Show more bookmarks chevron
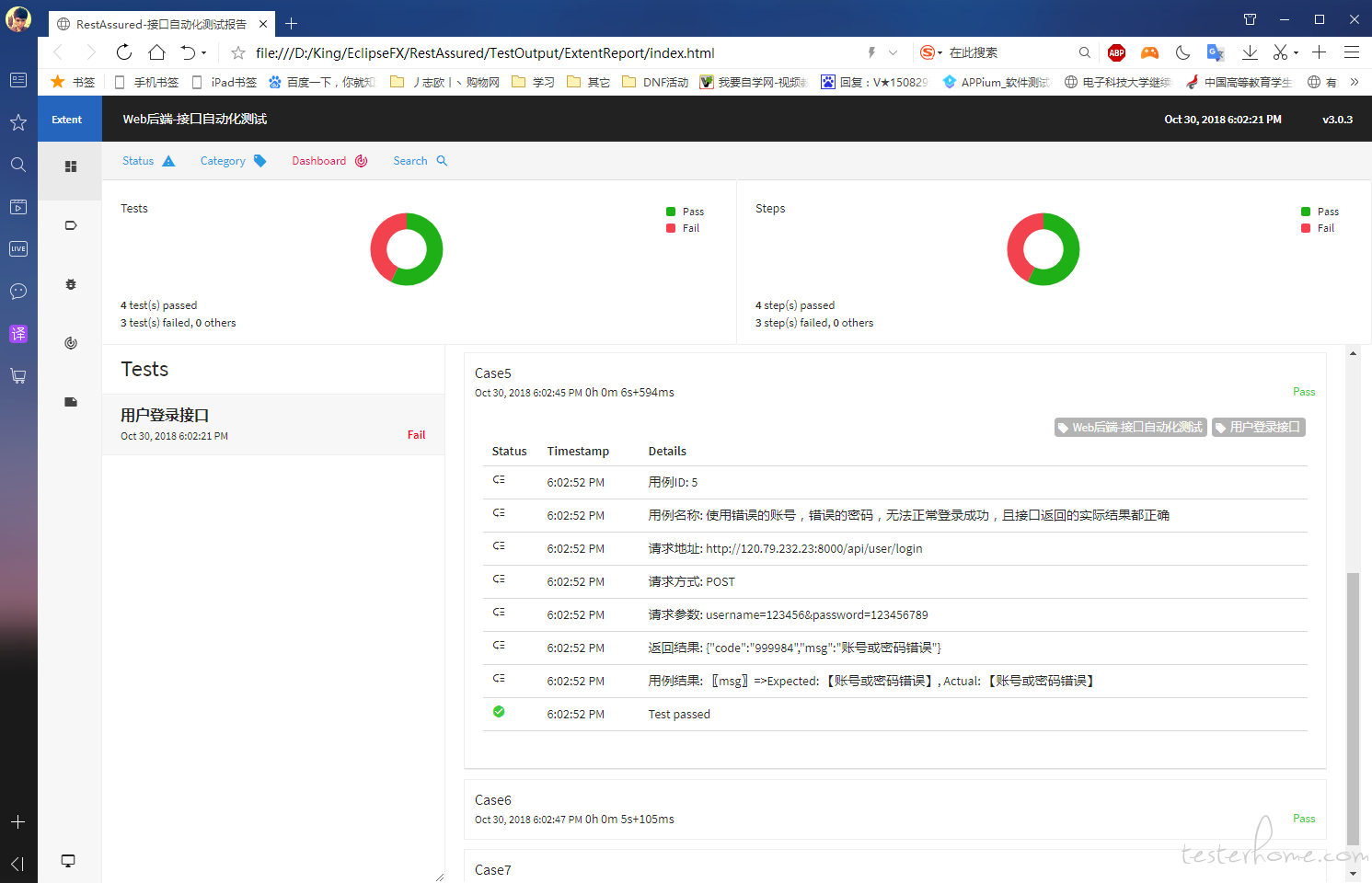1372x883 pixels. [x=1355, y=82]
